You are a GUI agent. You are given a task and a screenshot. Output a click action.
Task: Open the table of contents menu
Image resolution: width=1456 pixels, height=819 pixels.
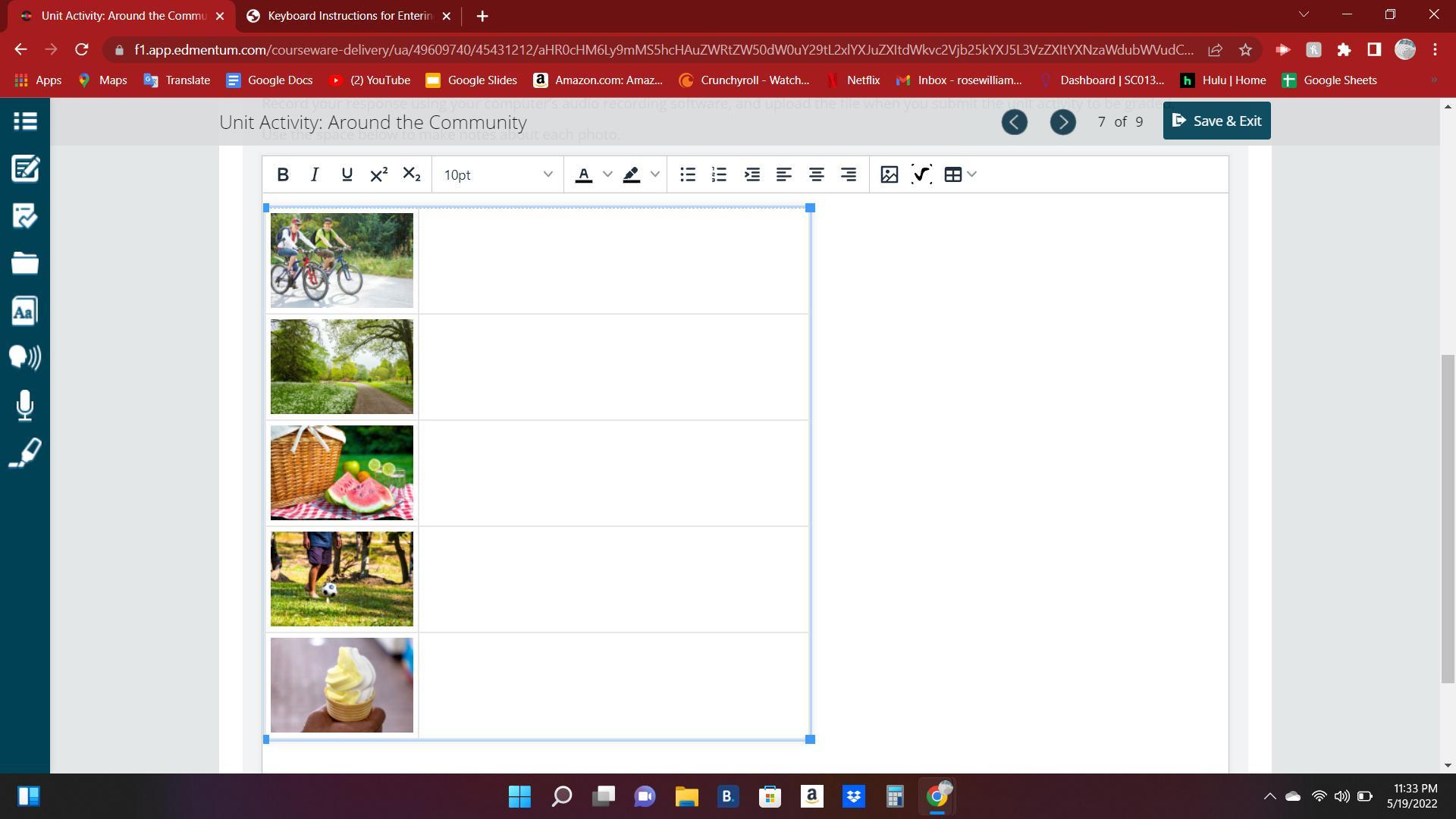(x=24, y=121)
